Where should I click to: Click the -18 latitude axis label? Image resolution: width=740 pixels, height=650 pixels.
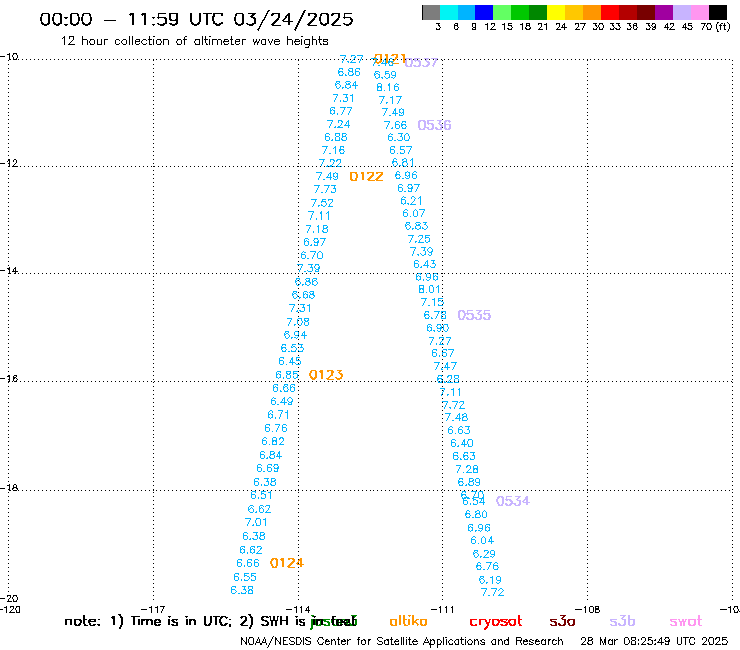pos(9,488)
